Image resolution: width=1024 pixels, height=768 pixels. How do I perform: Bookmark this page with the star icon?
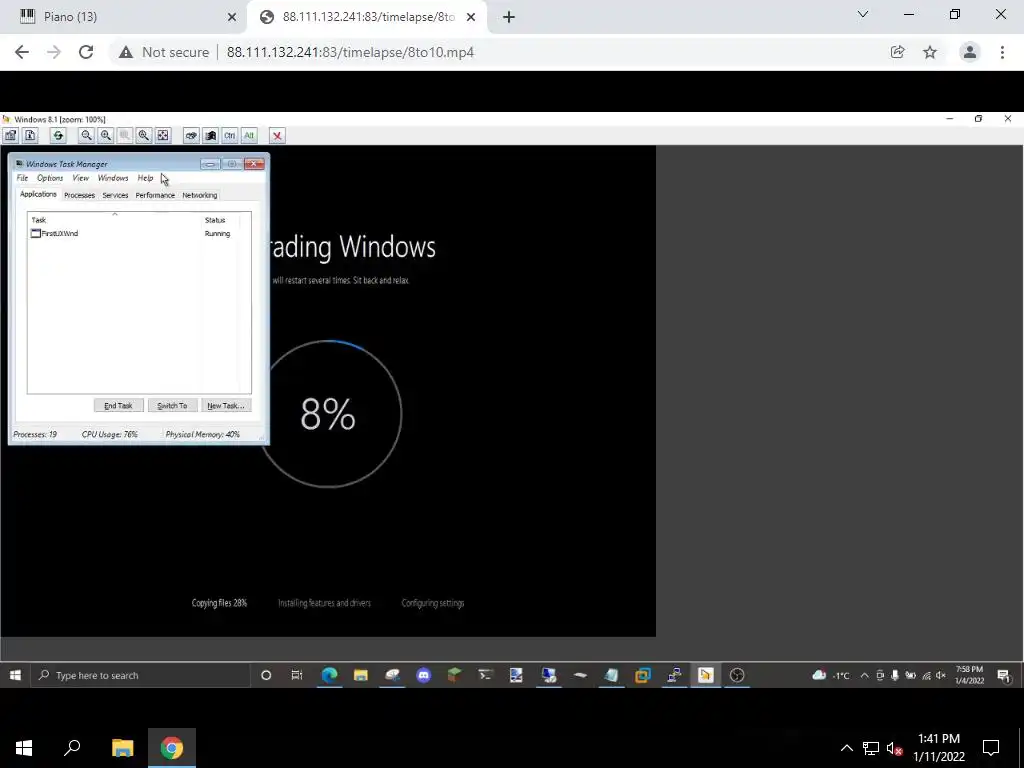[x=930, y=52]
